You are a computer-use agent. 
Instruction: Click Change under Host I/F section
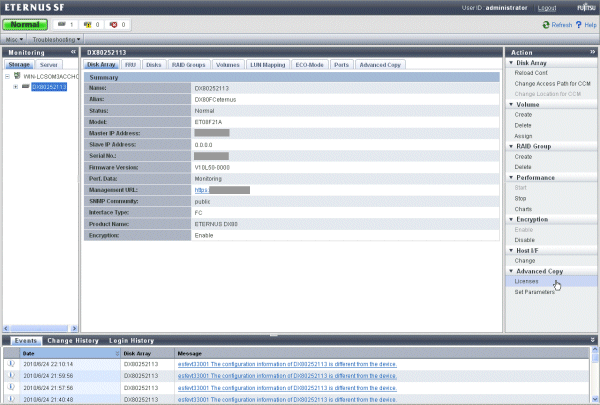tap(525, 261)
